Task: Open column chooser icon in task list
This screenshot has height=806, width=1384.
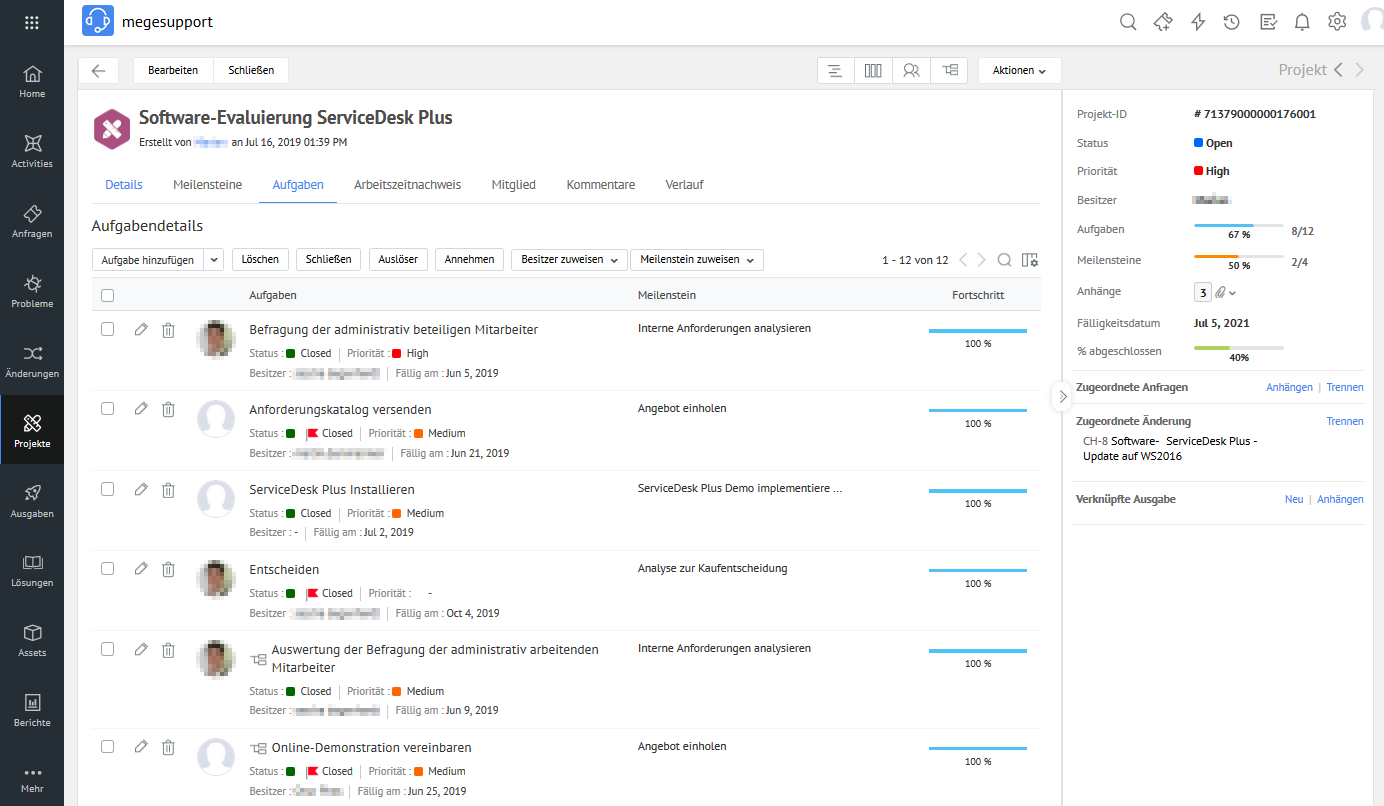Action: [1030, 260]
